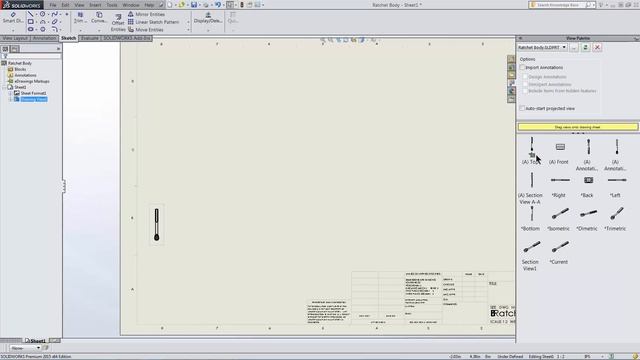Click the Browse (...) button in View Palette
The image size is (640, 360).
coord(574,47)
